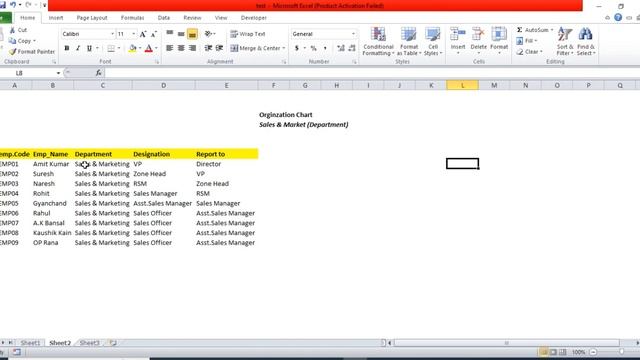Image resolution: width=640 pixels, height=360 pixels.
Task: Select the Designation header cell
Action: 163,154
